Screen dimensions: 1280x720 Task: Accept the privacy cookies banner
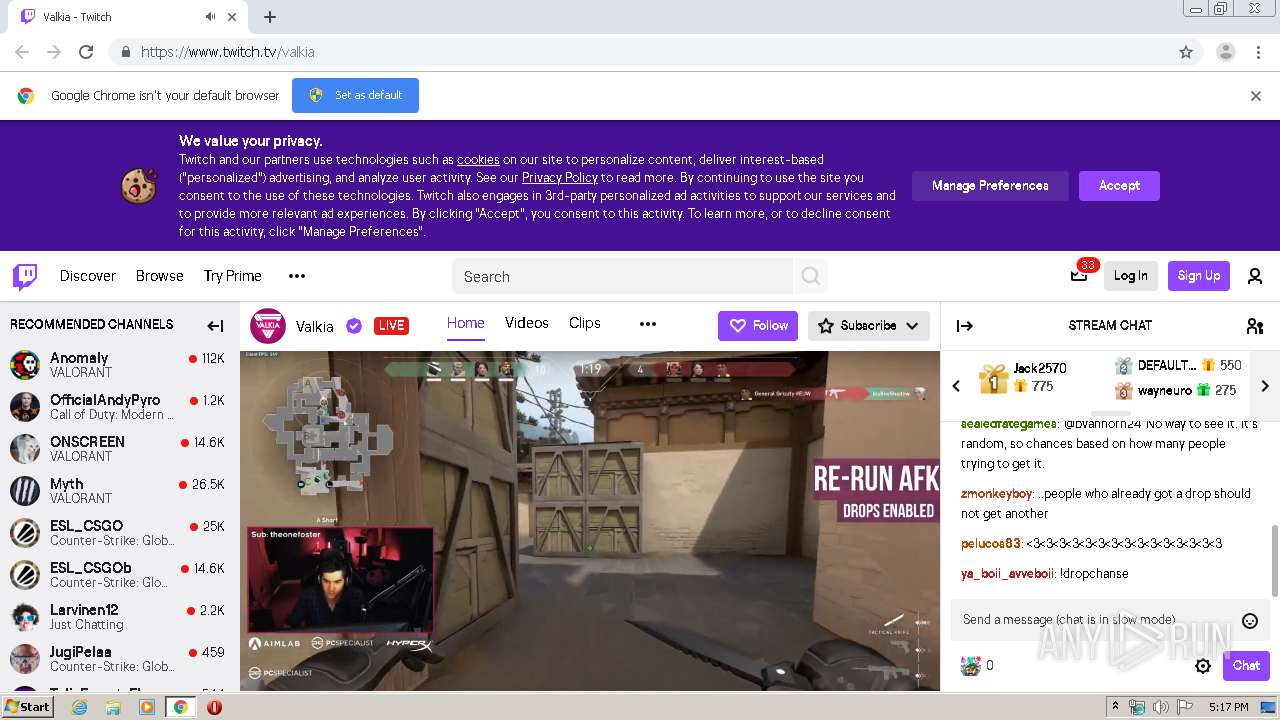[x=1119, y=186]
